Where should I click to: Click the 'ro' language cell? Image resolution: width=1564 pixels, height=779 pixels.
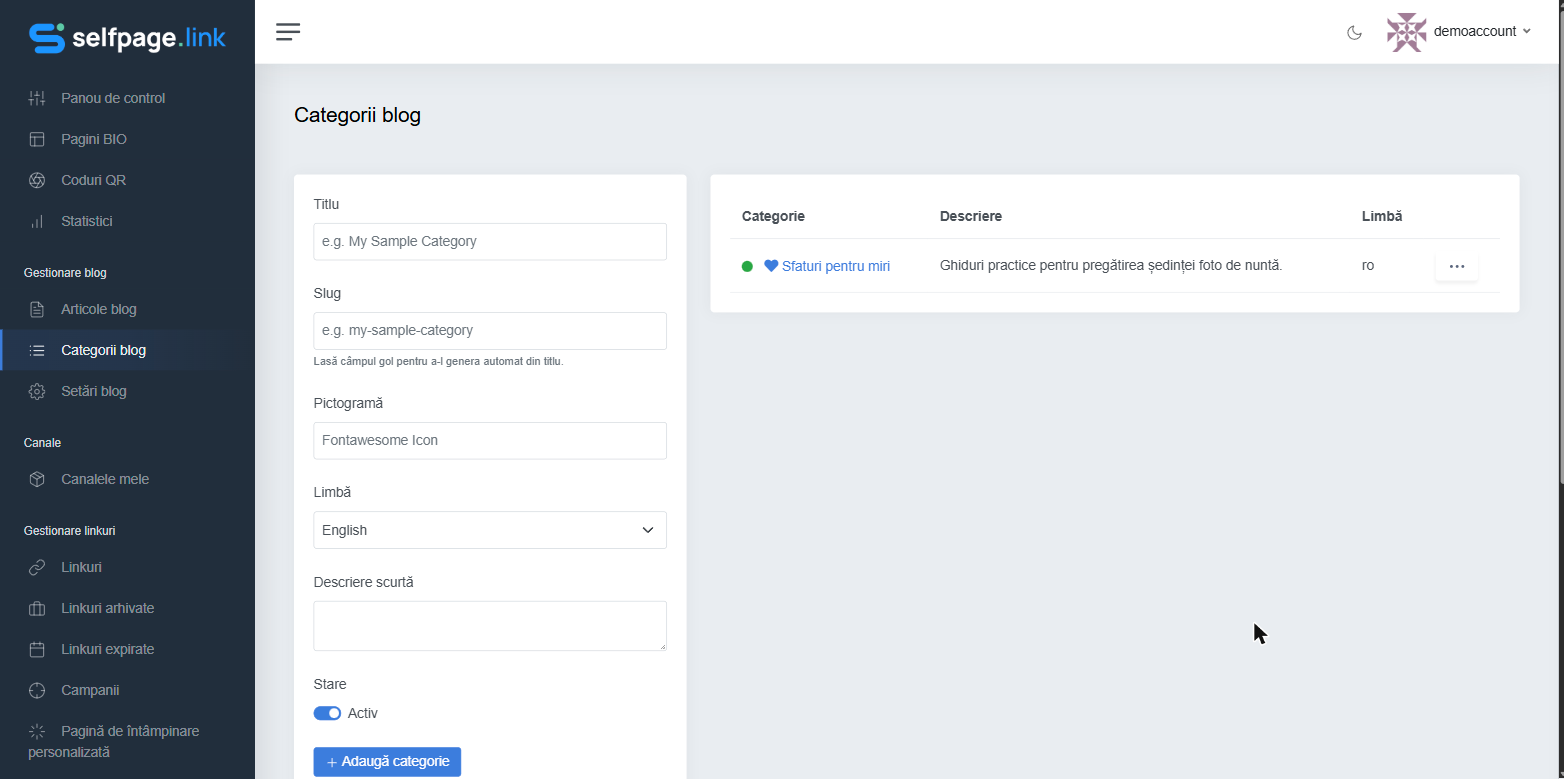[1368, 266]
